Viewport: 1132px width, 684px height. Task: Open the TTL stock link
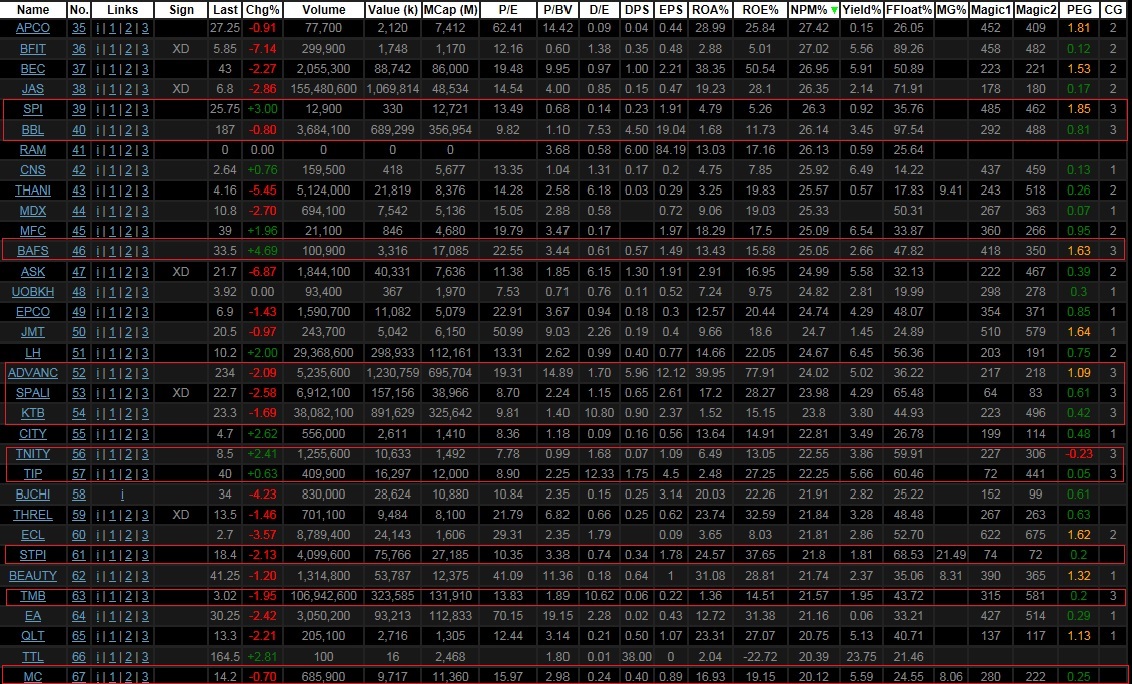tap(32, 657)
